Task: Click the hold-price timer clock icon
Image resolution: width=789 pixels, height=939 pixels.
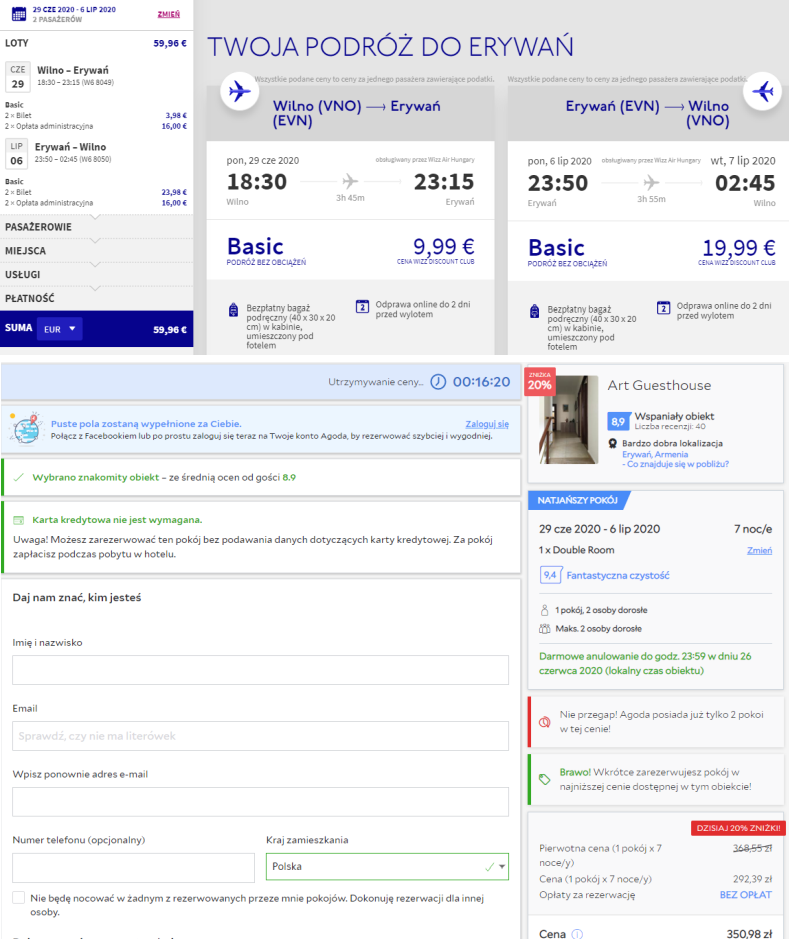Action: (x=438, y=382)
